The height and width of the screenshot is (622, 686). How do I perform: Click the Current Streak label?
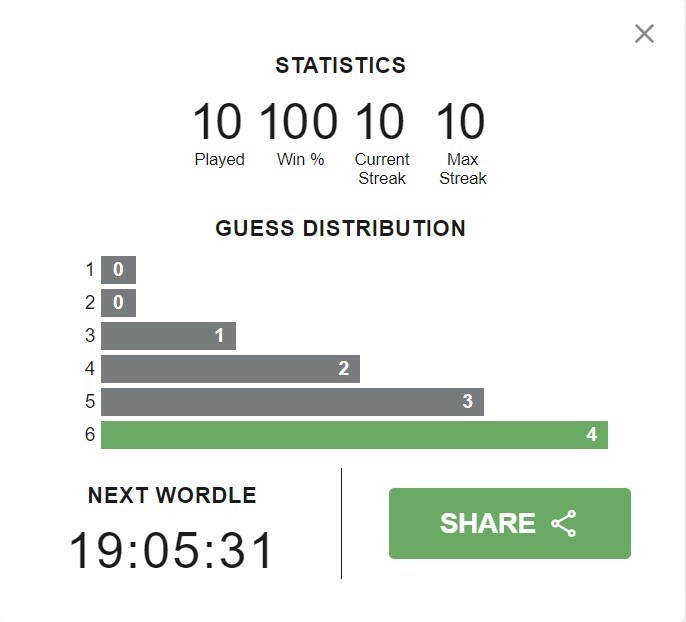pos(382,169)
